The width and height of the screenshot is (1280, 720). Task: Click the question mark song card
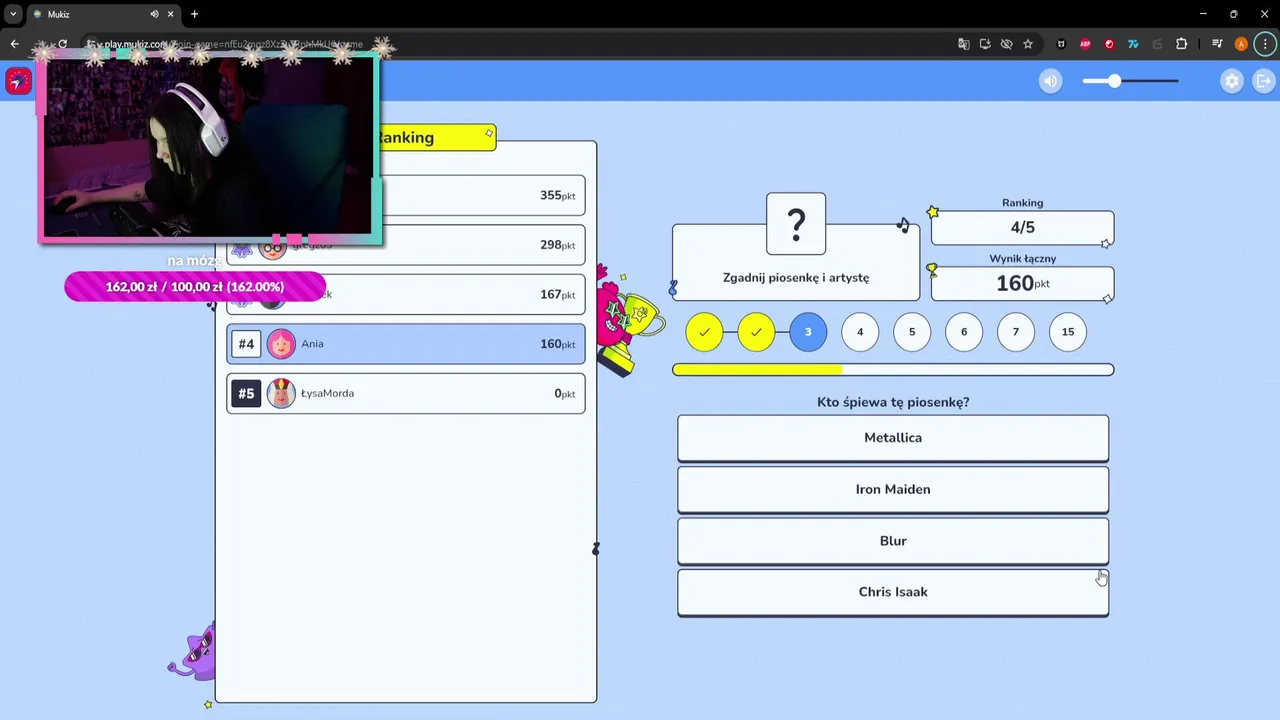tap(796, 224)
